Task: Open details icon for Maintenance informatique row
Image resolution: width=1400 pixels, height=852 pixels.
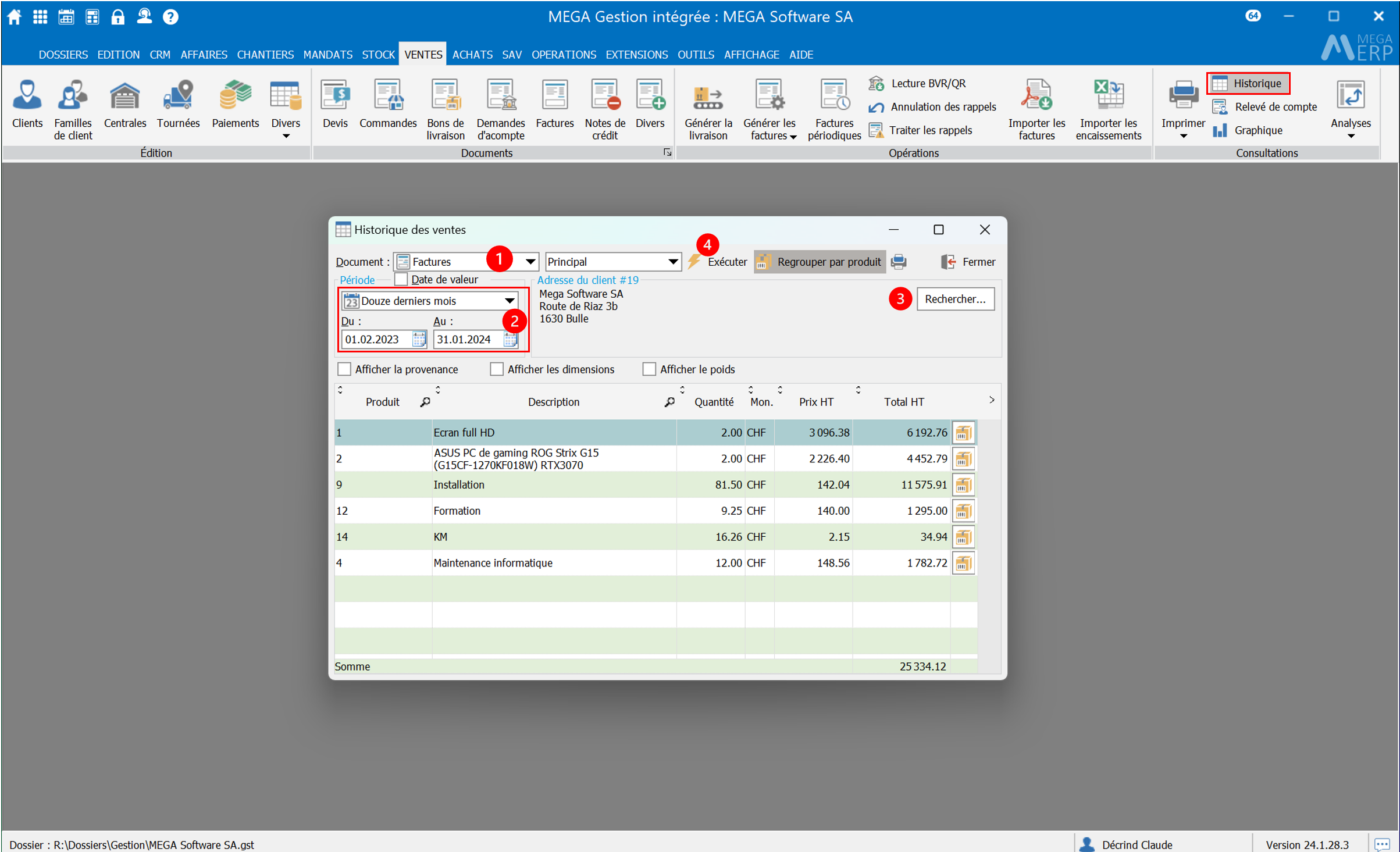Action: (963, 563)
